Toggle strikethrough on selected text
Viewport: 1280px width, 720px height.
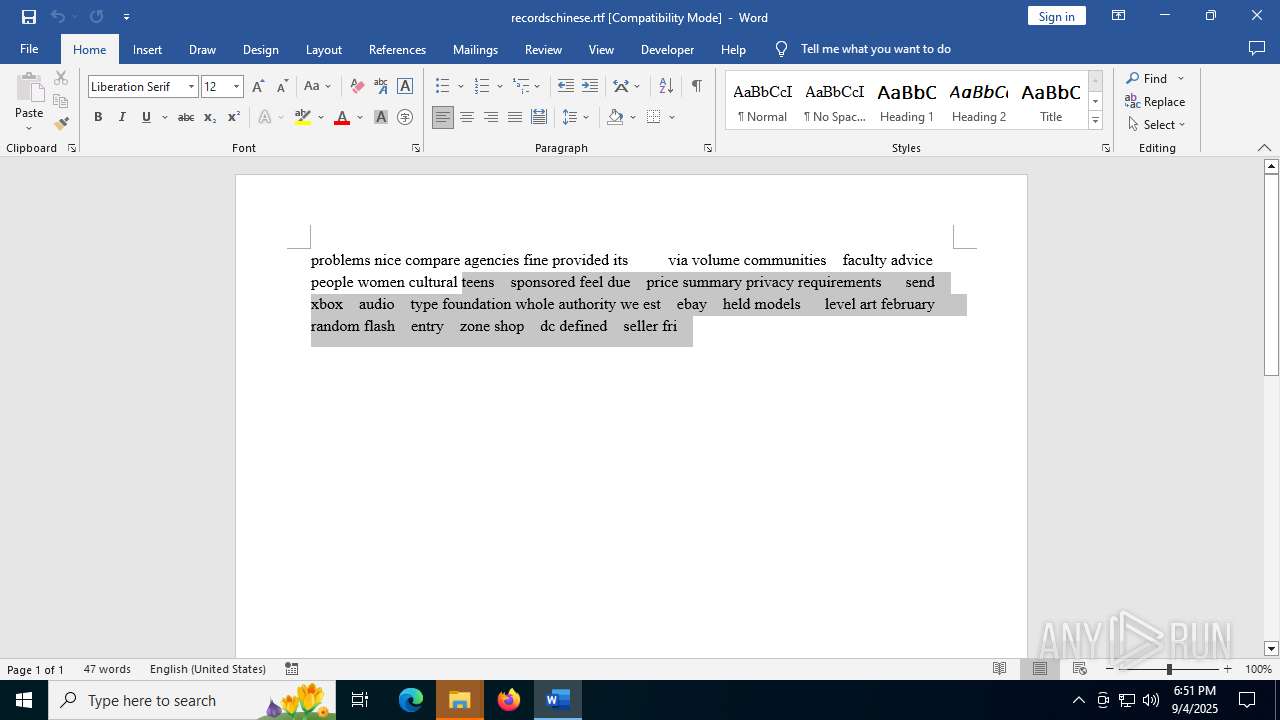(186, 118)
